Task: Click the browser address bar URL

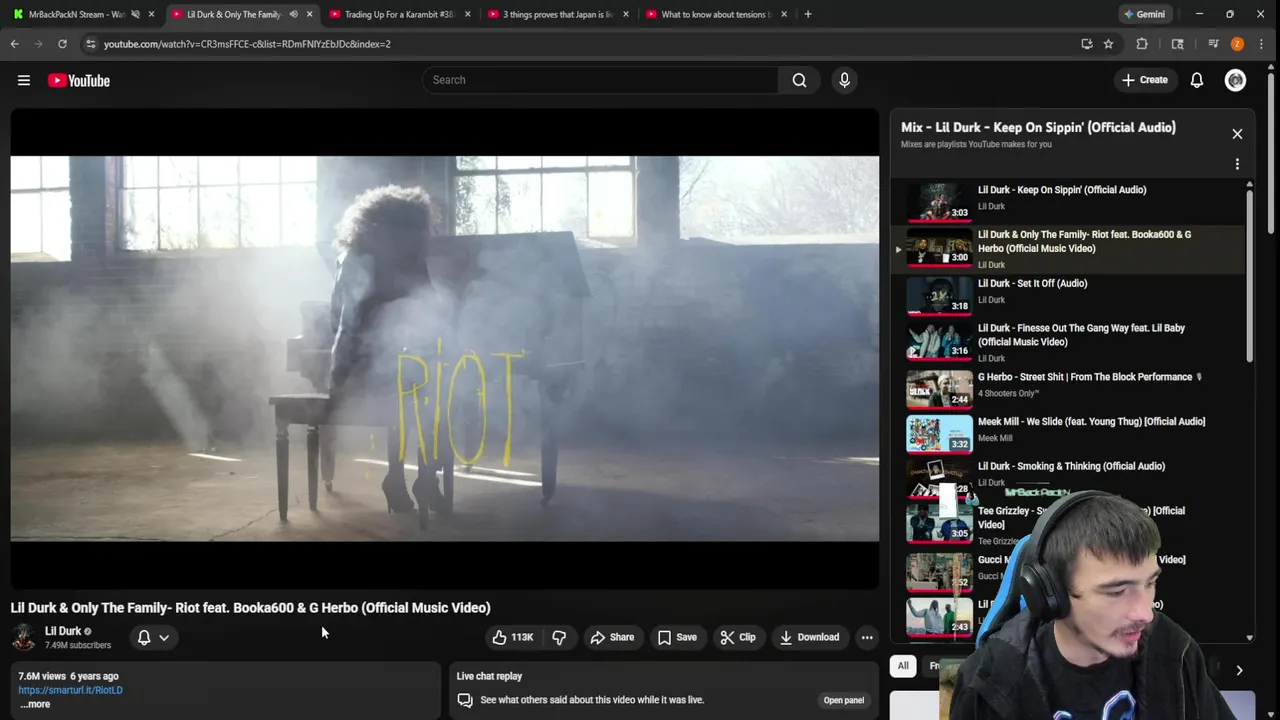Action: (x=247, y=44)
